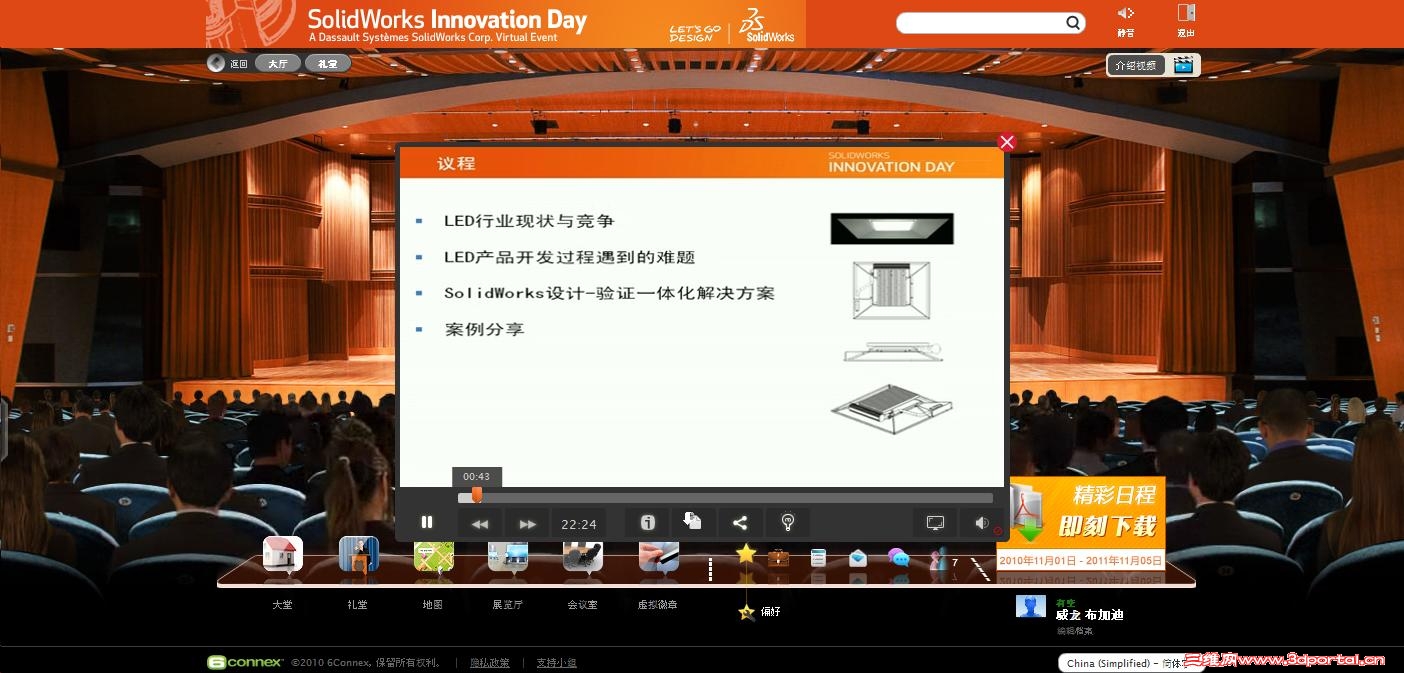
Task: Open the 礼堂 auditorium icon
Action: point(358,554)
